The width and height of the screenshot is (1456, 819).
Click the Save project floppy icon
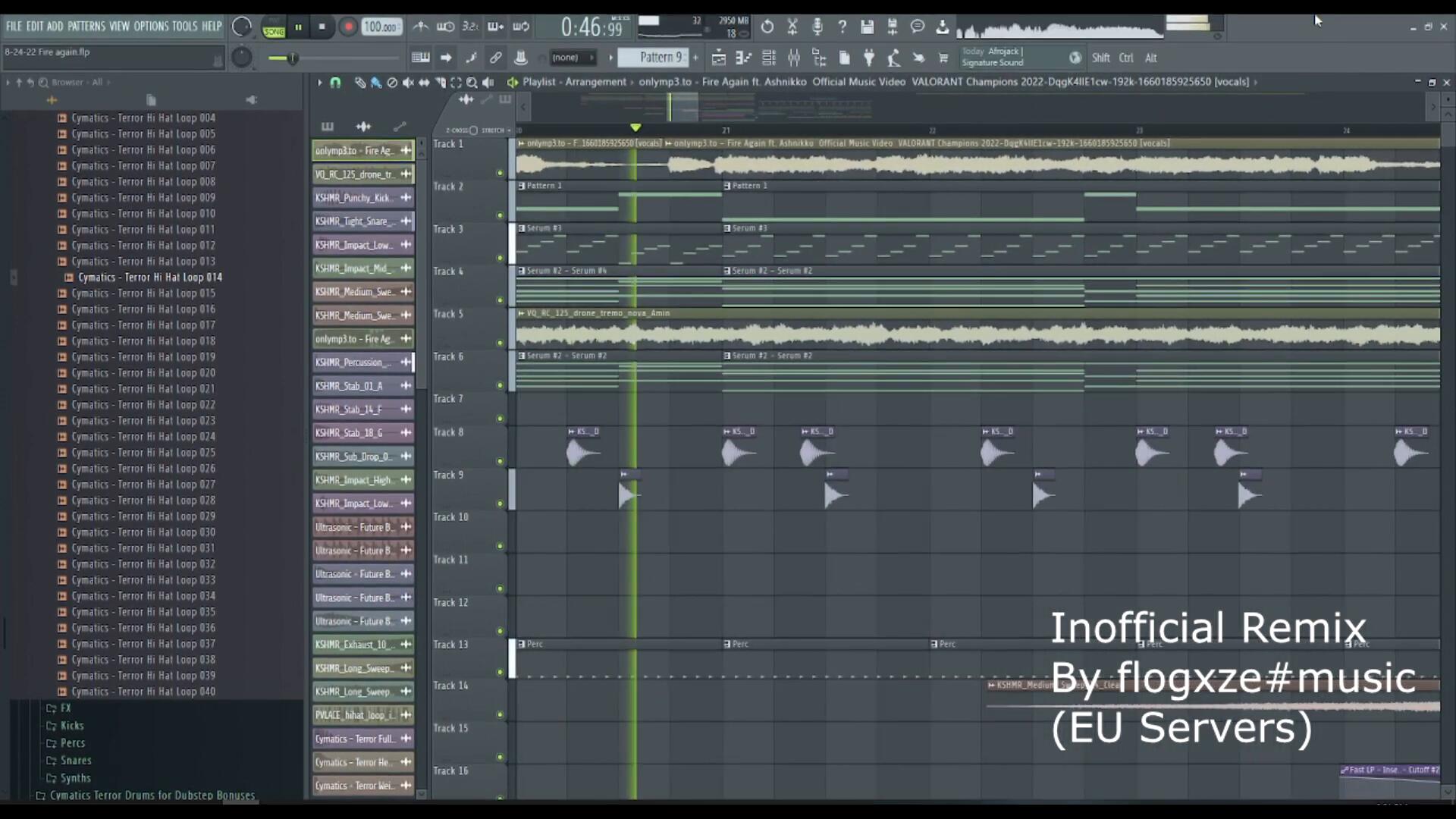coord(867,27)
